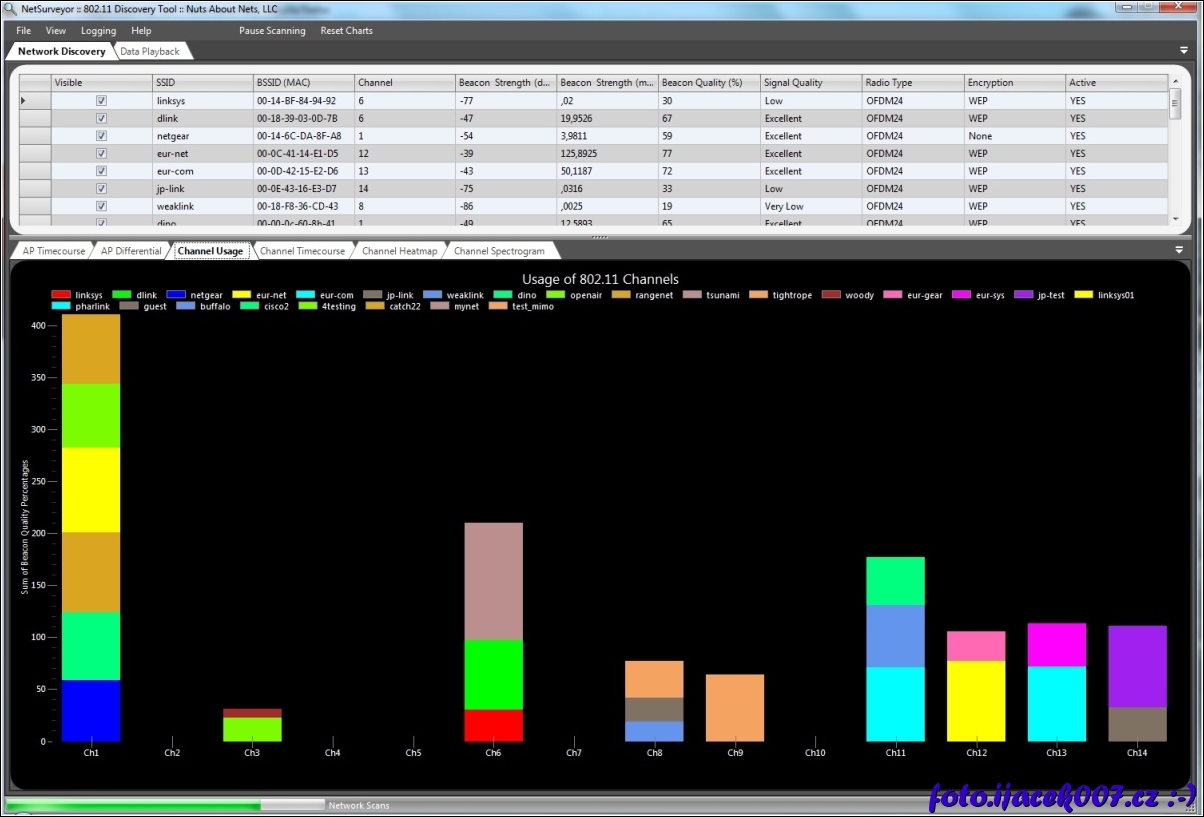Uncheck the Visible checkbox for linksys
1204x817 pixels.
coord(101,101)
